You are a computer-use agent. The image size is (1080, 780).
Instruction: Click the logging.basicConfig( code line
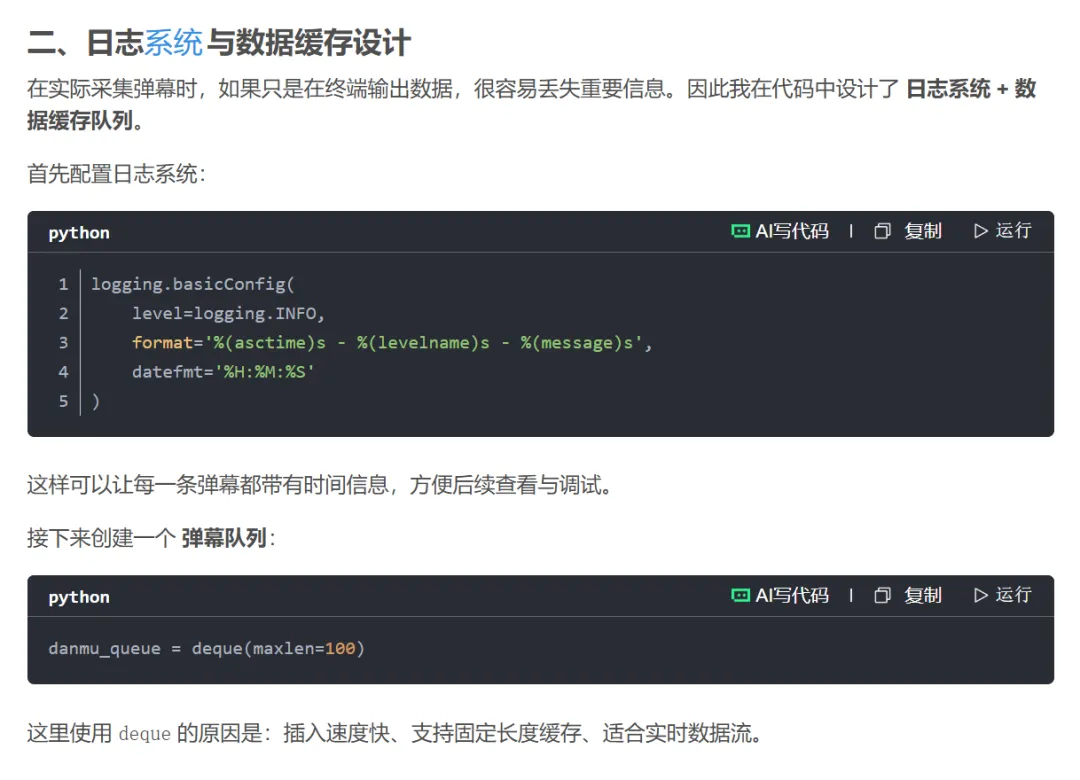point(193,285)
